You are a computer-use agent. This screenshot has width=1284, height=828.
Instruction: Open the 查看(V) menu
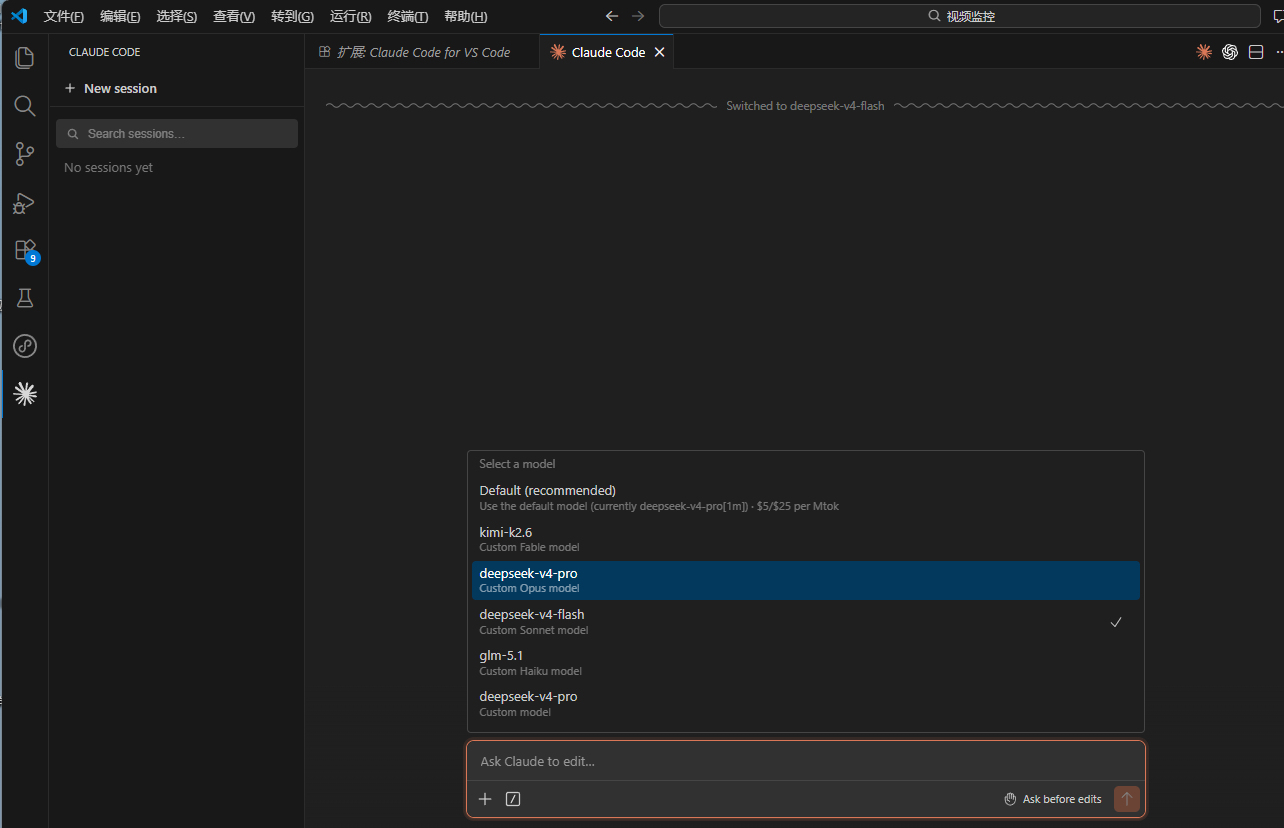(x=234, y=16)
